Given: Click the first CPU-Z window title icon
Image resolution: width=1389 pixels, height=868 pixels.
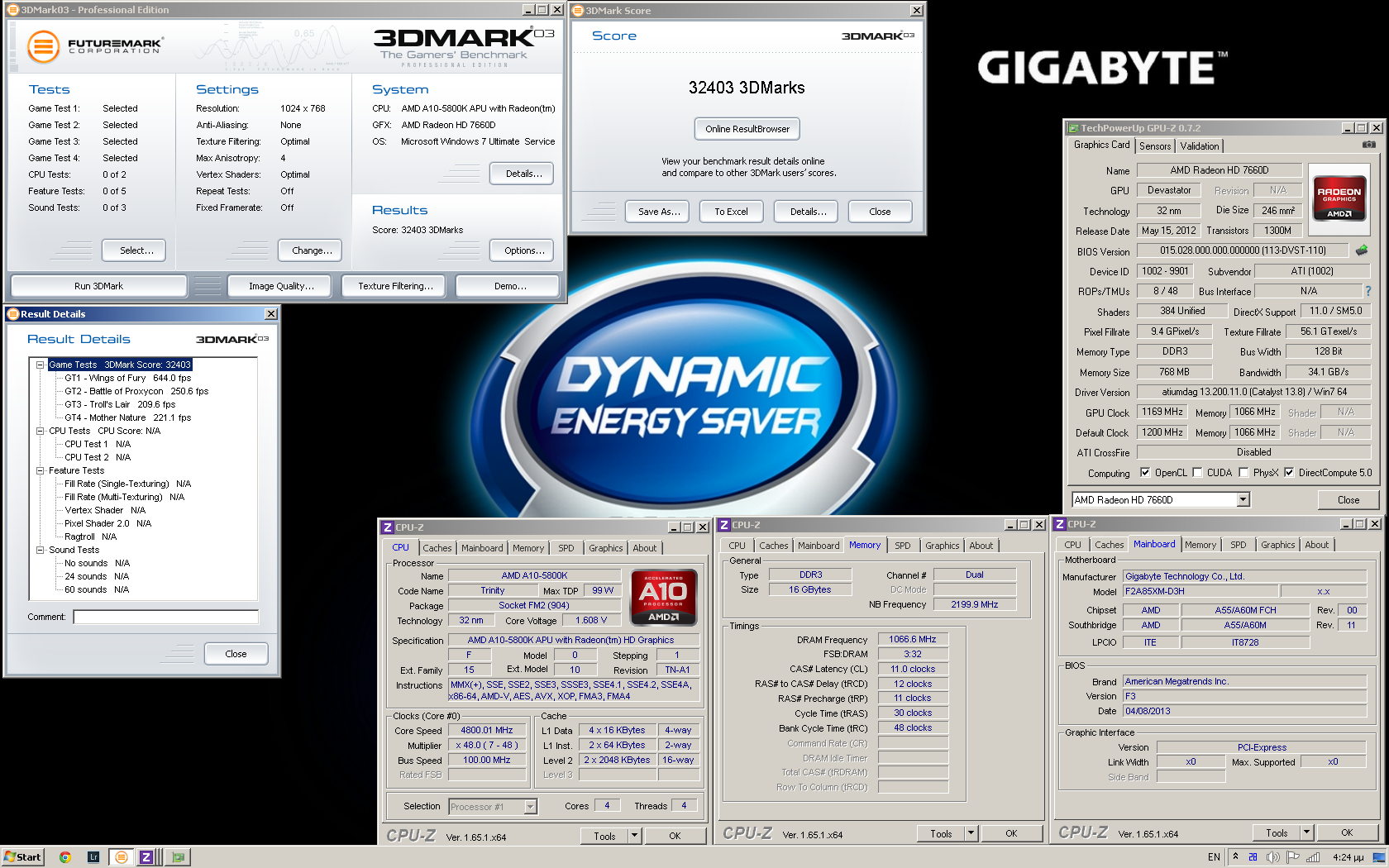Looking at the screenshot, I should coord(387,527).
